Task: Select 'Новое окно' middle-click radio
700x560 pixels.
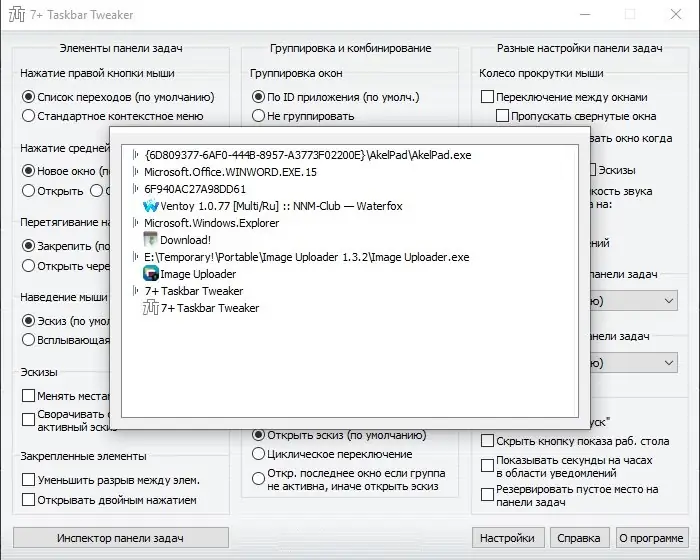Action: 28,171
